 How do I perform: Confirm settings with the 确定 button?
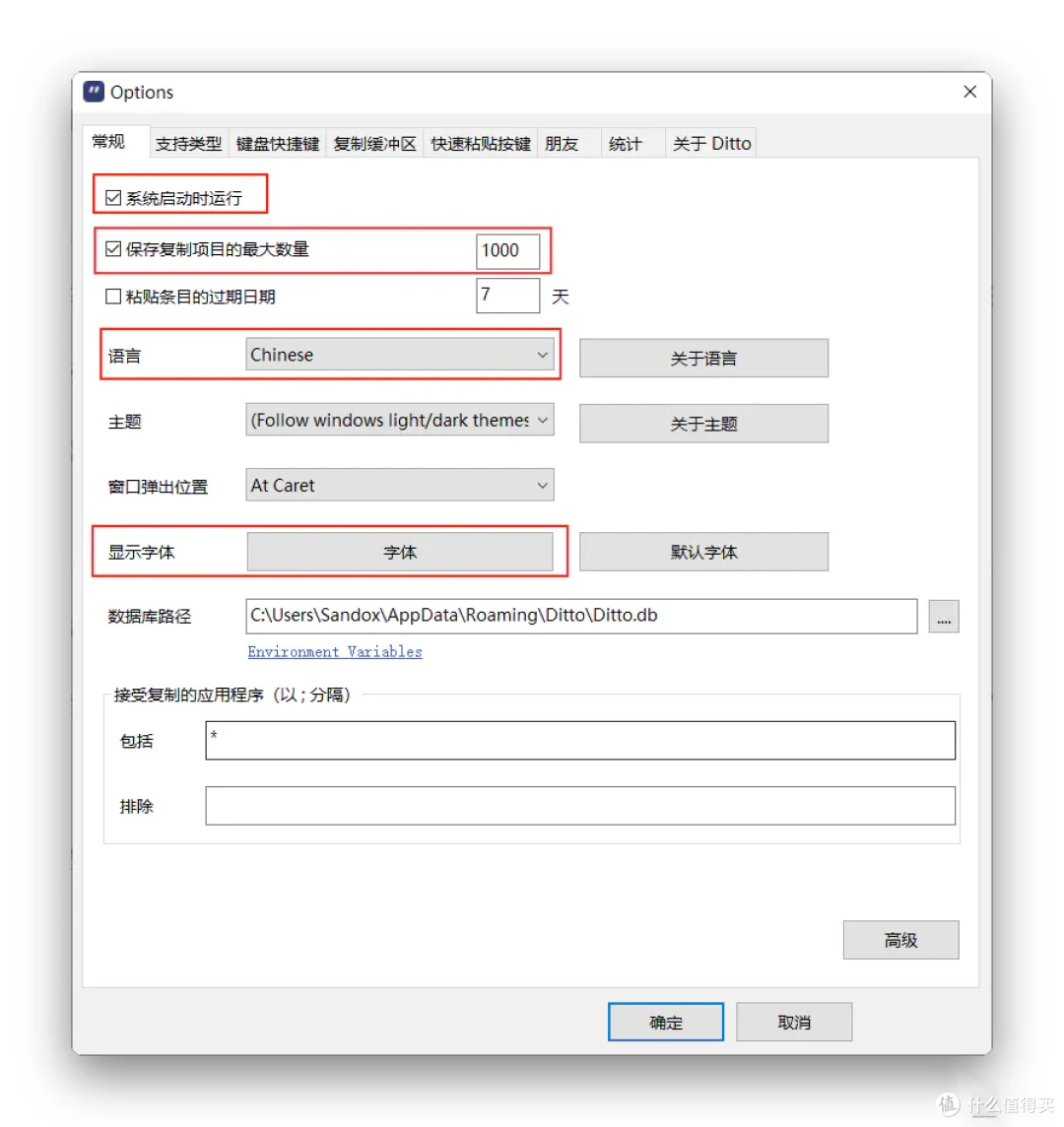666,1022
